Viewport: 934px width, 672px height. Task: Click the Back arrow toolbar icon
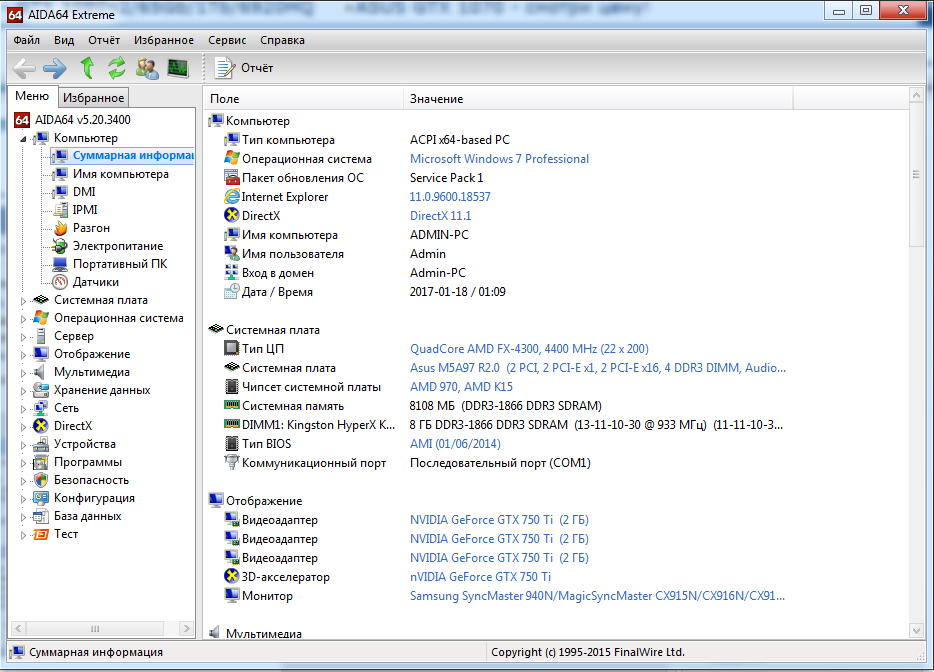(24, 69)
